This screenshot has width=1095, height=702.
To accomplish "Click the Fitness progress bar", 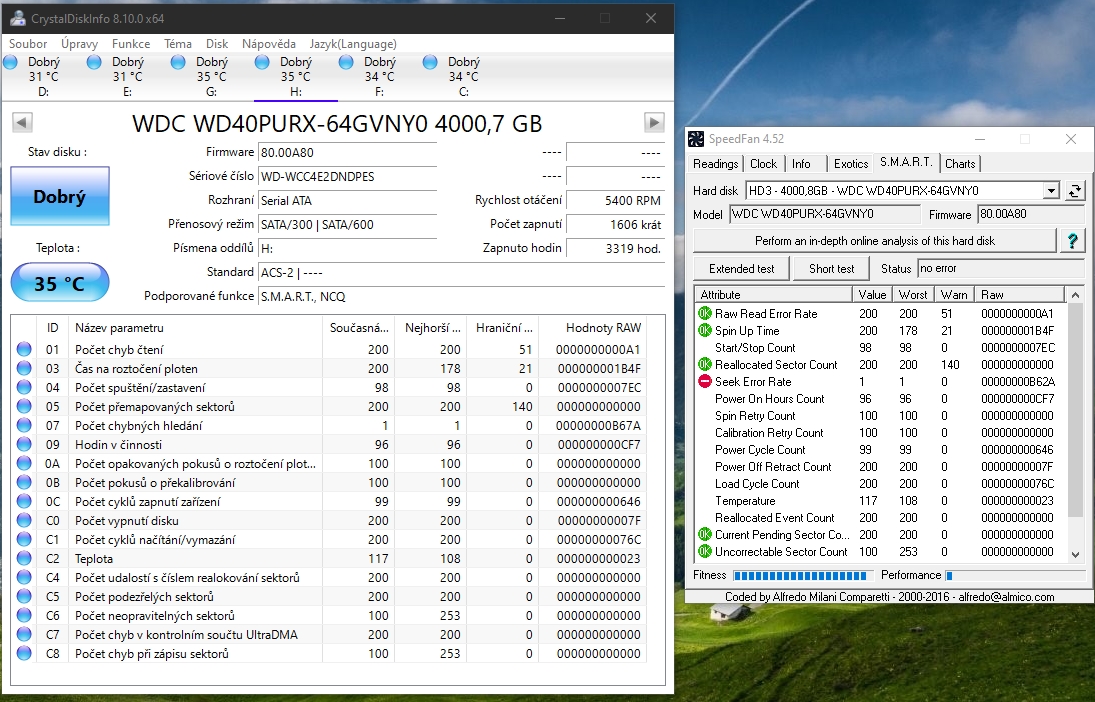I will [x=804, y=576].
